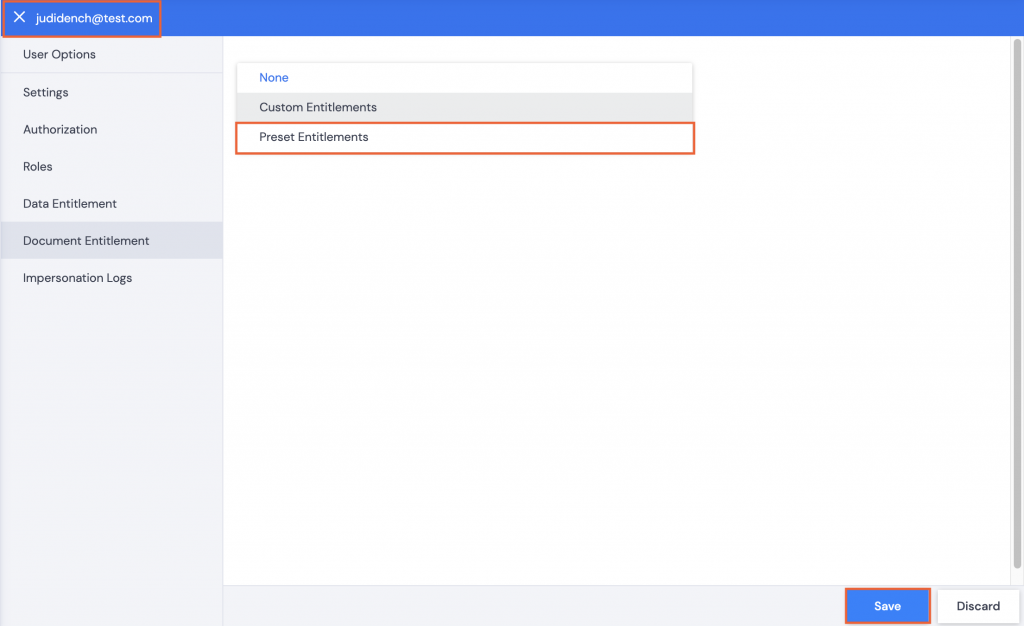1024x626 pixels.
Task: Open the Data Entitlement section
Action: [112, 204]
